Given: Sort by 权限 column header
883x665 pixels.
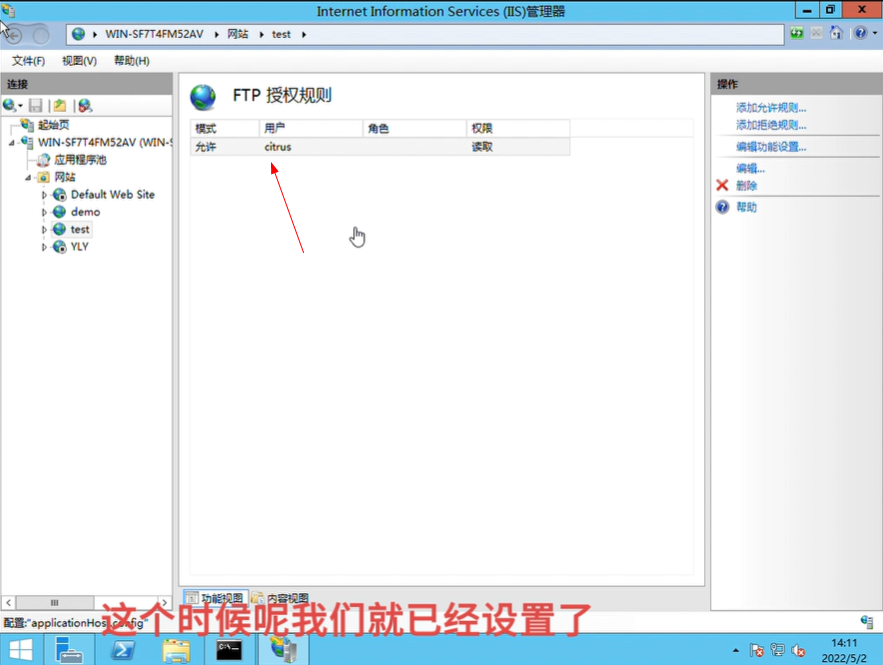Looking at the screenshot, I should point(518,128).
